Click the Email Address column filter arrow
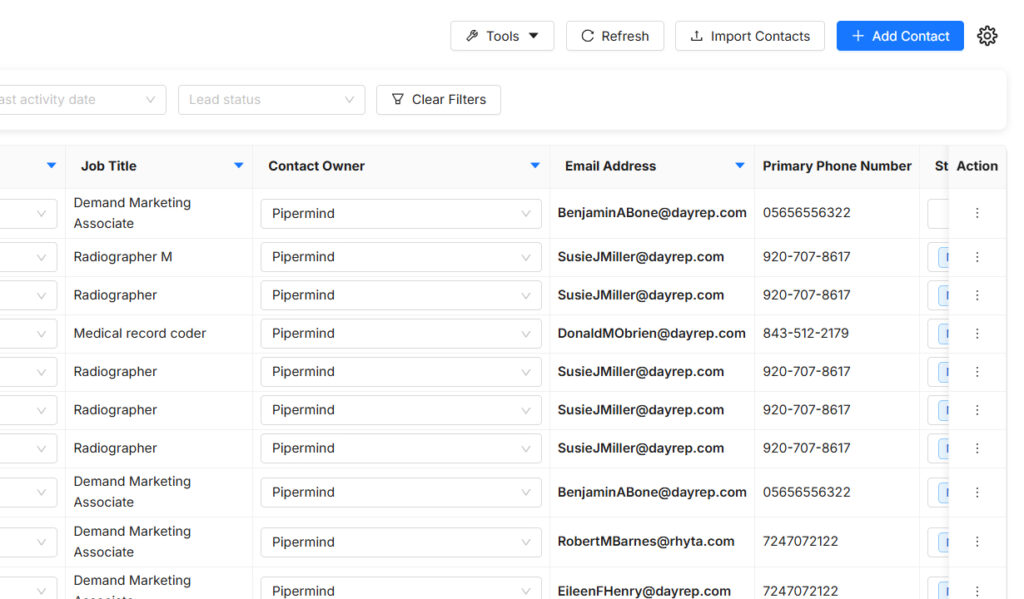The height and width of the screenshot is (599, 1024). coord(740,166)
